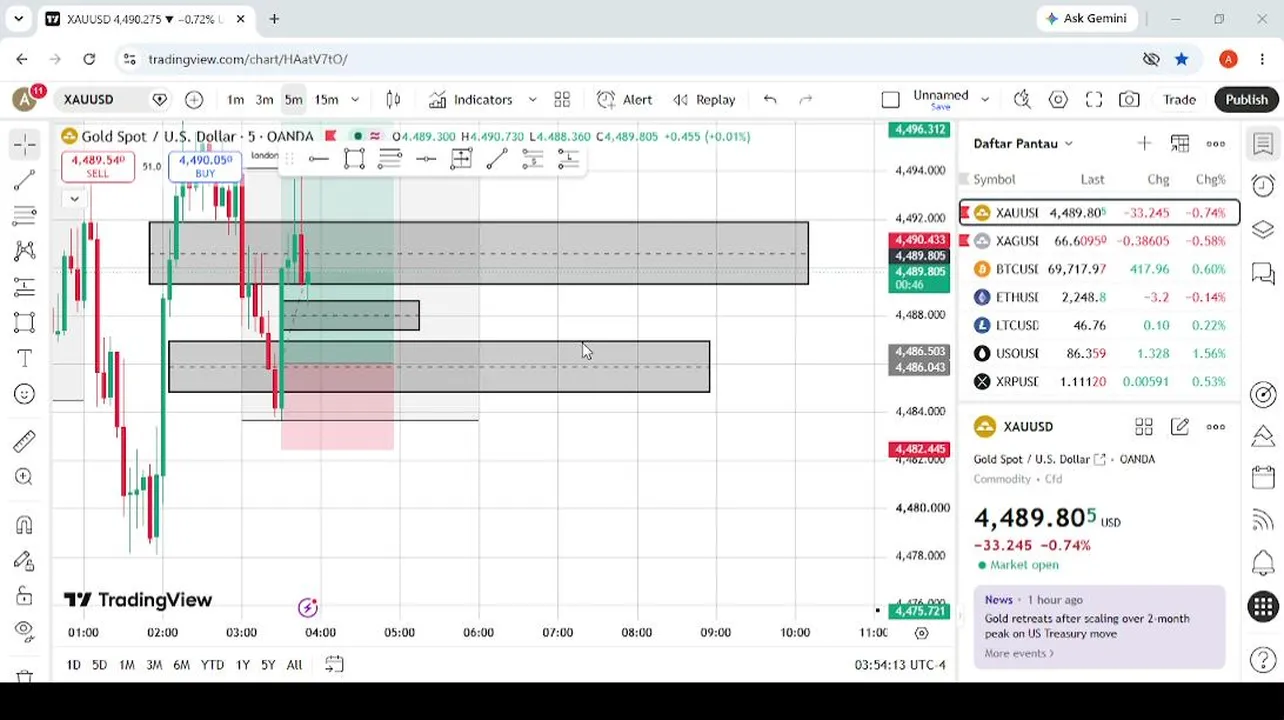Open the More events link

pos(1018,653)
